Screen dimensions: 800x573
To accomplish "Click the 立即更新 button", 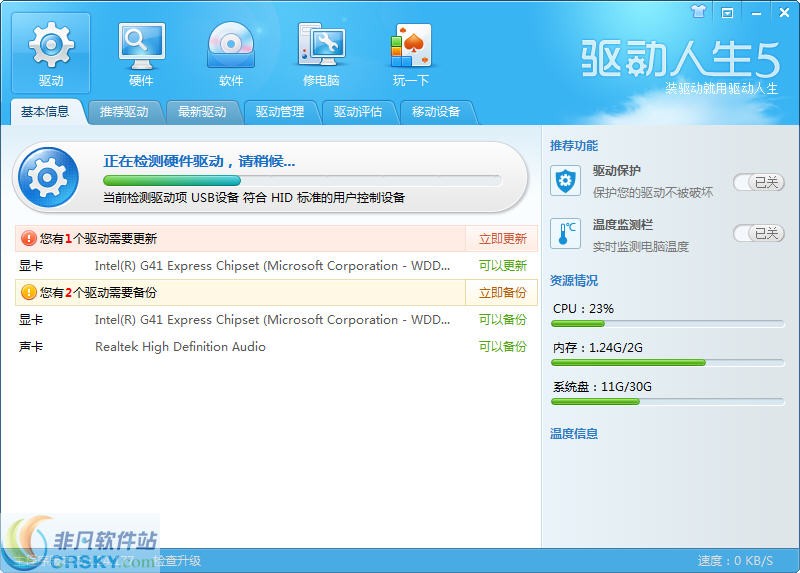I will pos(502,239).
